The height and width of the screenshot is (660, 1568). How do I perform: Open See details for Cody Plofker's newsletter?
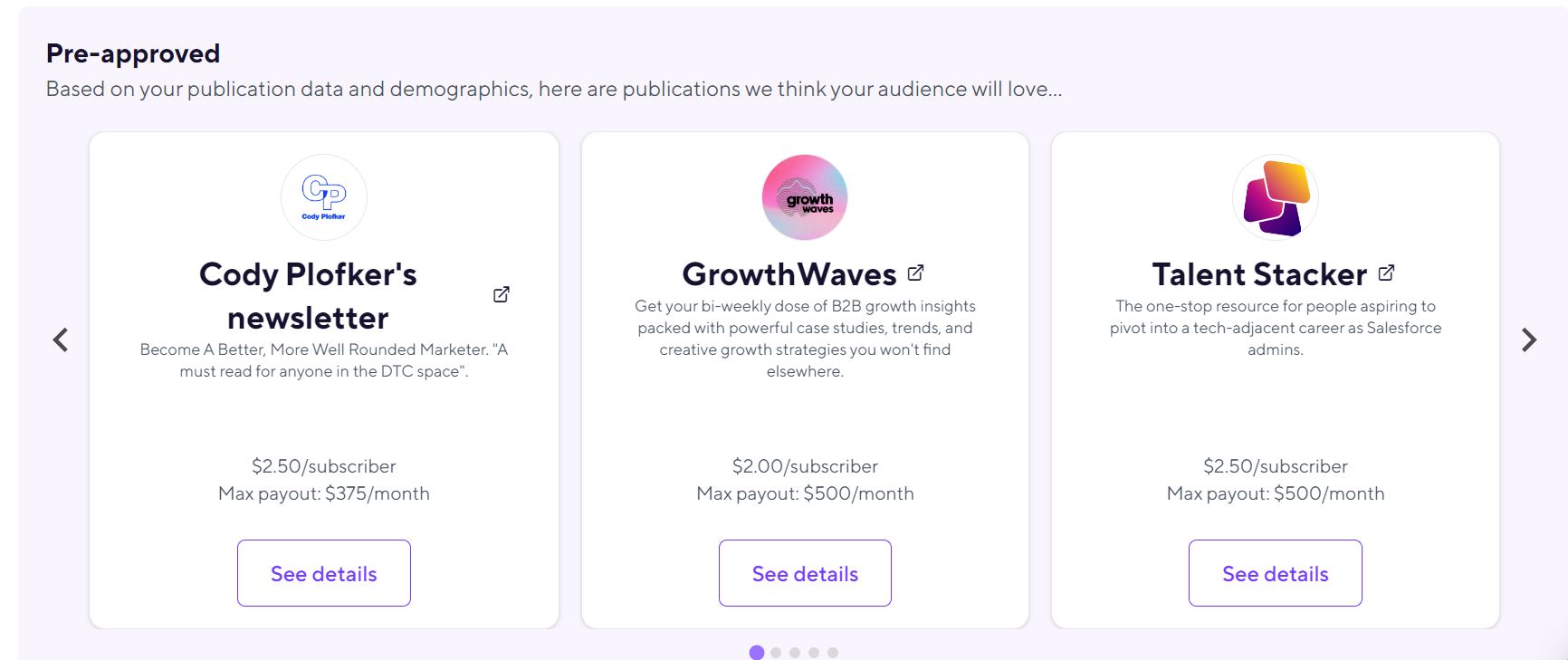(x=323, y=572)
